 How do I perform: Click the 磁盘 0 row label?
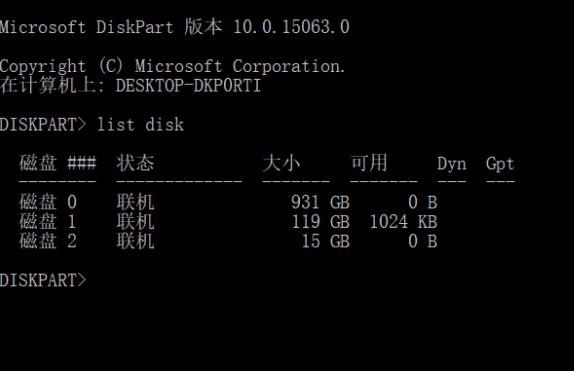48,202
